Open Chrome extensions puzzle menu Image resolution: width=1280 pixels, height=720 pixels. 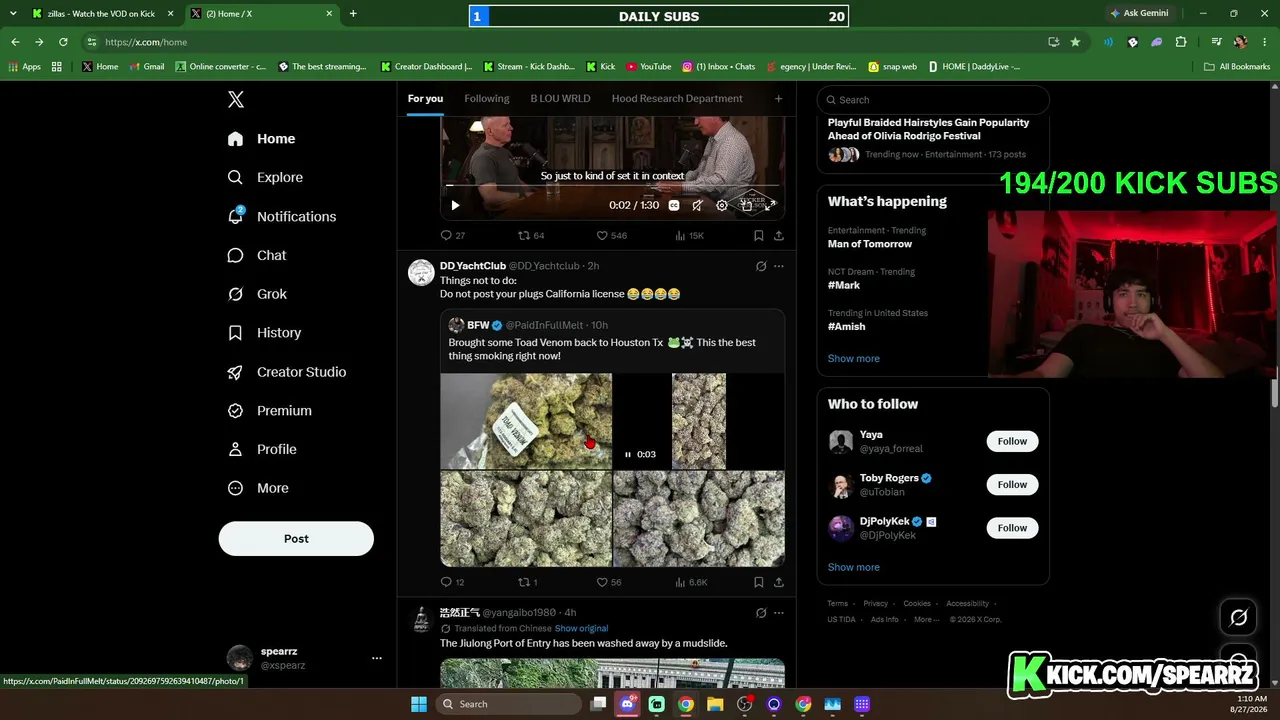pos(1181,42)
